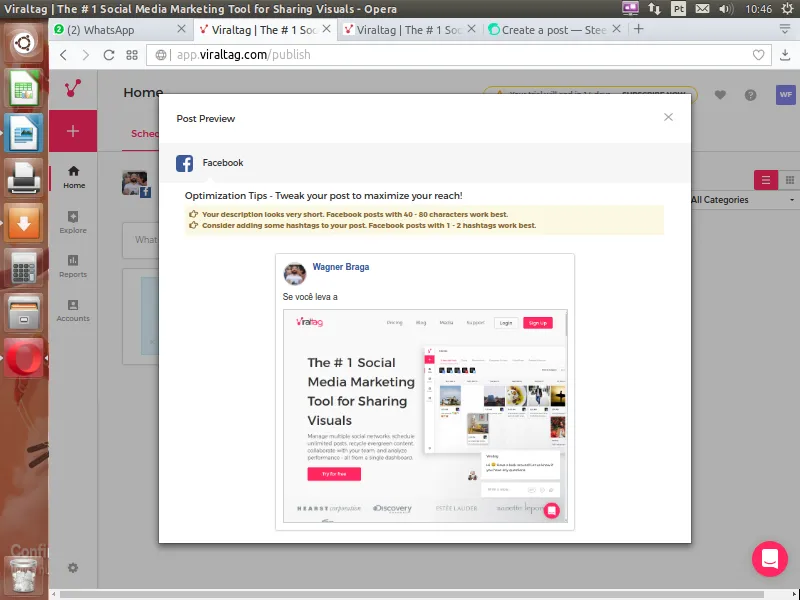
Task: Switch to the WhatsApp tab
Action: click(121, 30)
